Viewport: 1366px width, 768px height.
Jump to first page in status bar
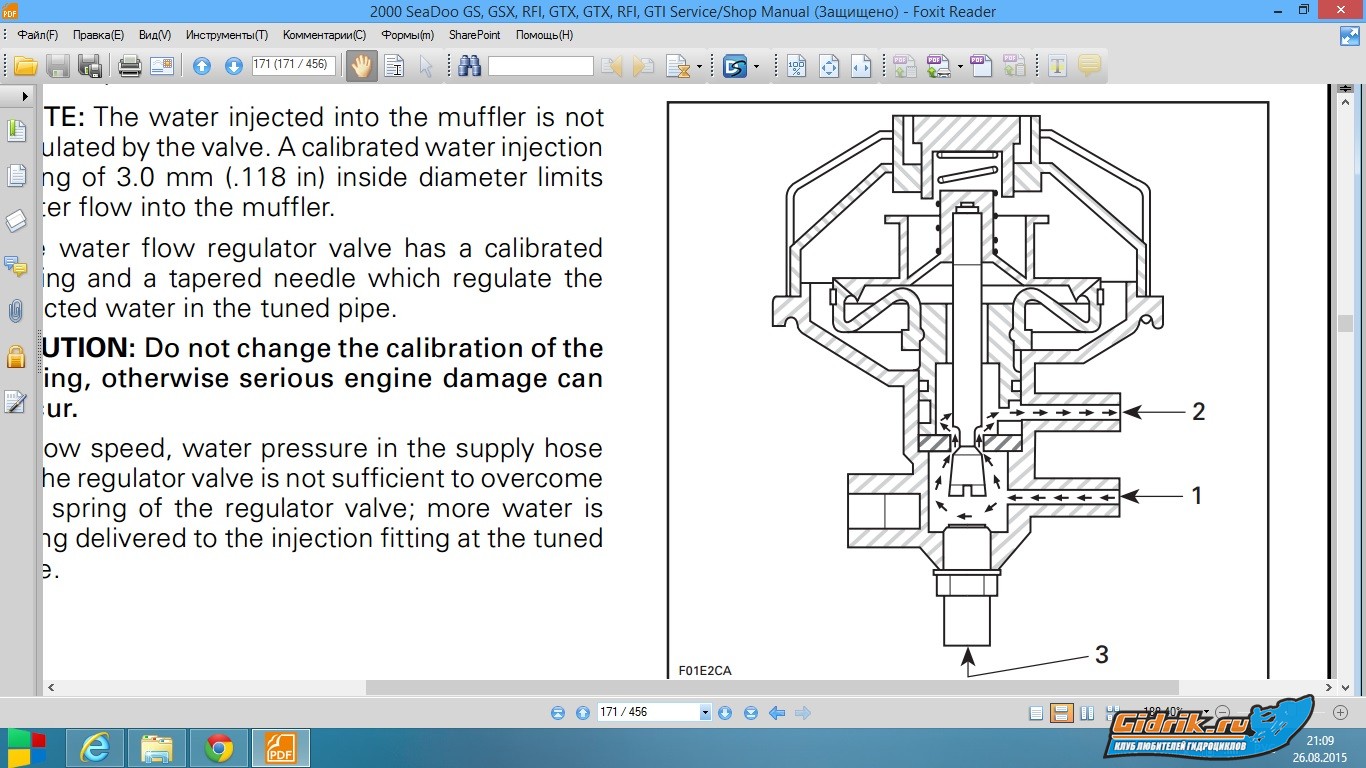click(x=558, y=713)
